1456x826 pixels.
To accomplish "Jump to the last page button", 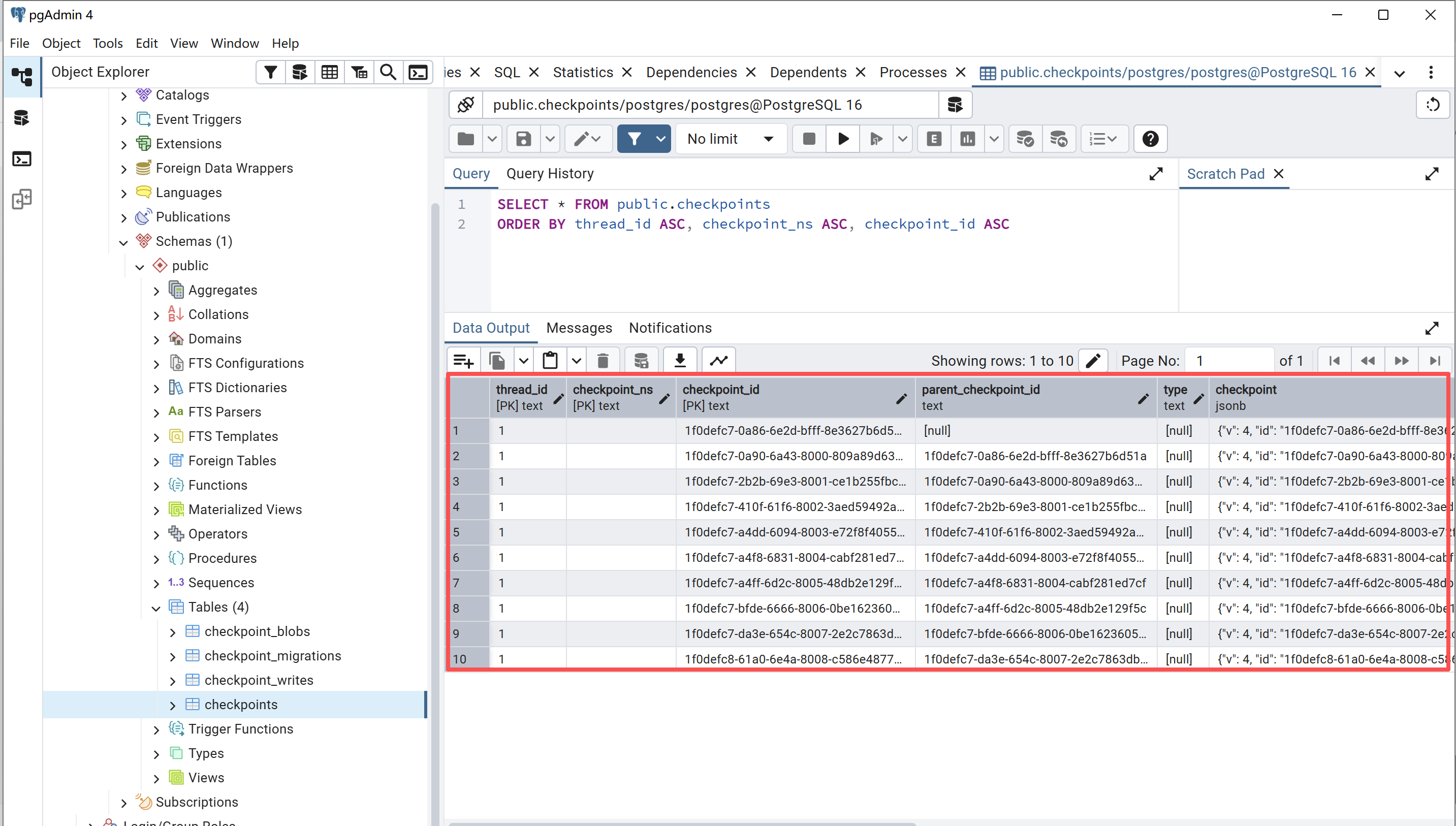I will click(x=1435, y=361).
